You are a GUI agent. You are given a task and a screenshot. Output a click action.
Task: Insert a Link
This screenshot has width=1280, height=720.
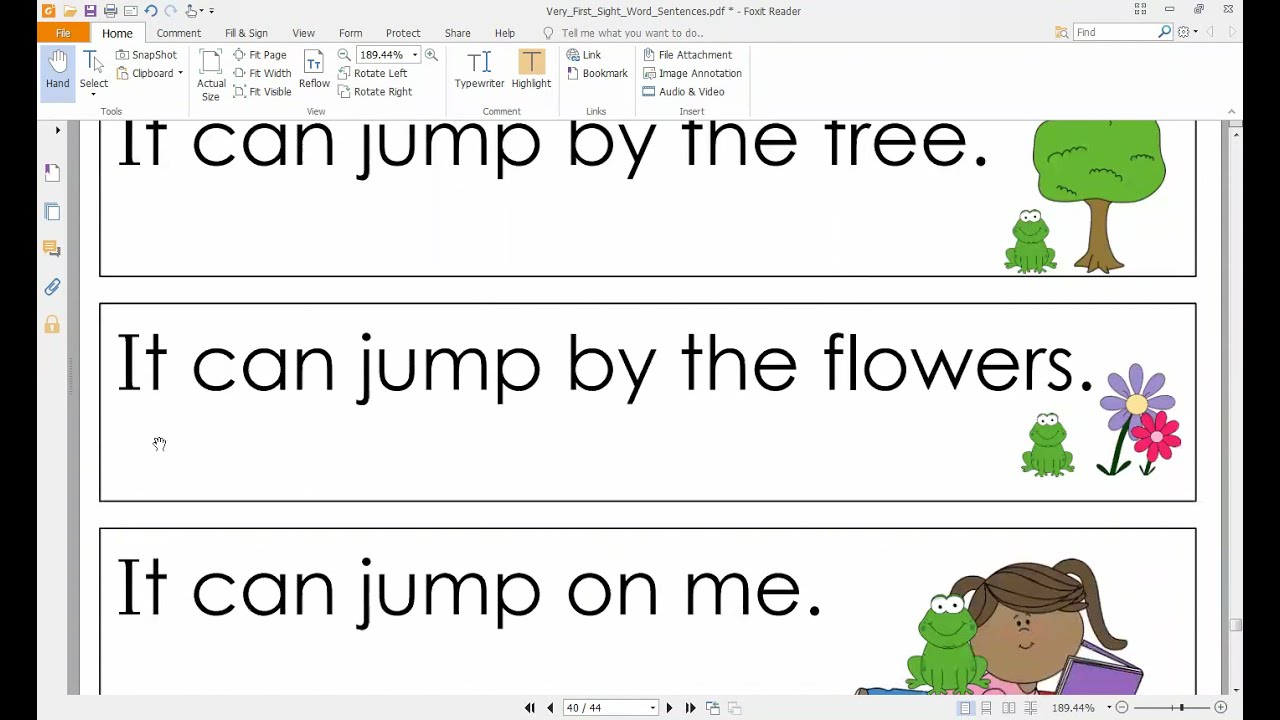click(584, 55)
